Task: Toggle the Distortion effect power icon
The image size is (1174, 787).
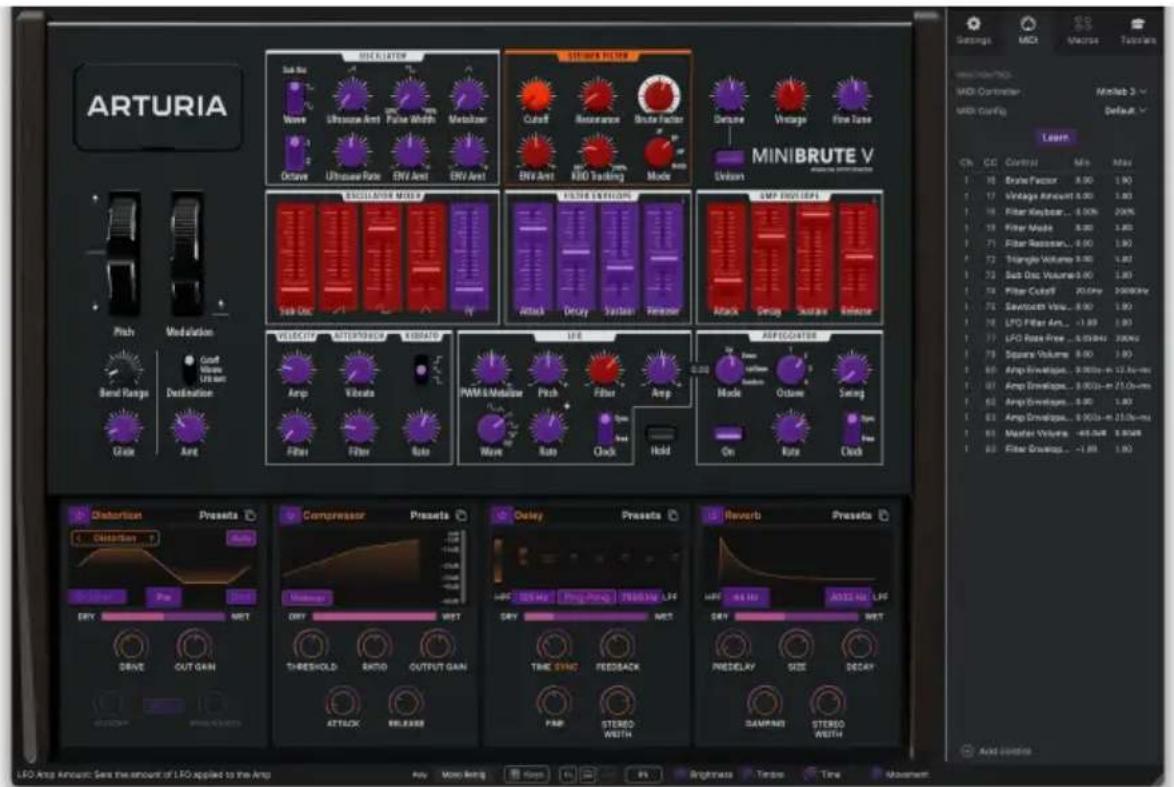Action: point(78,515)
